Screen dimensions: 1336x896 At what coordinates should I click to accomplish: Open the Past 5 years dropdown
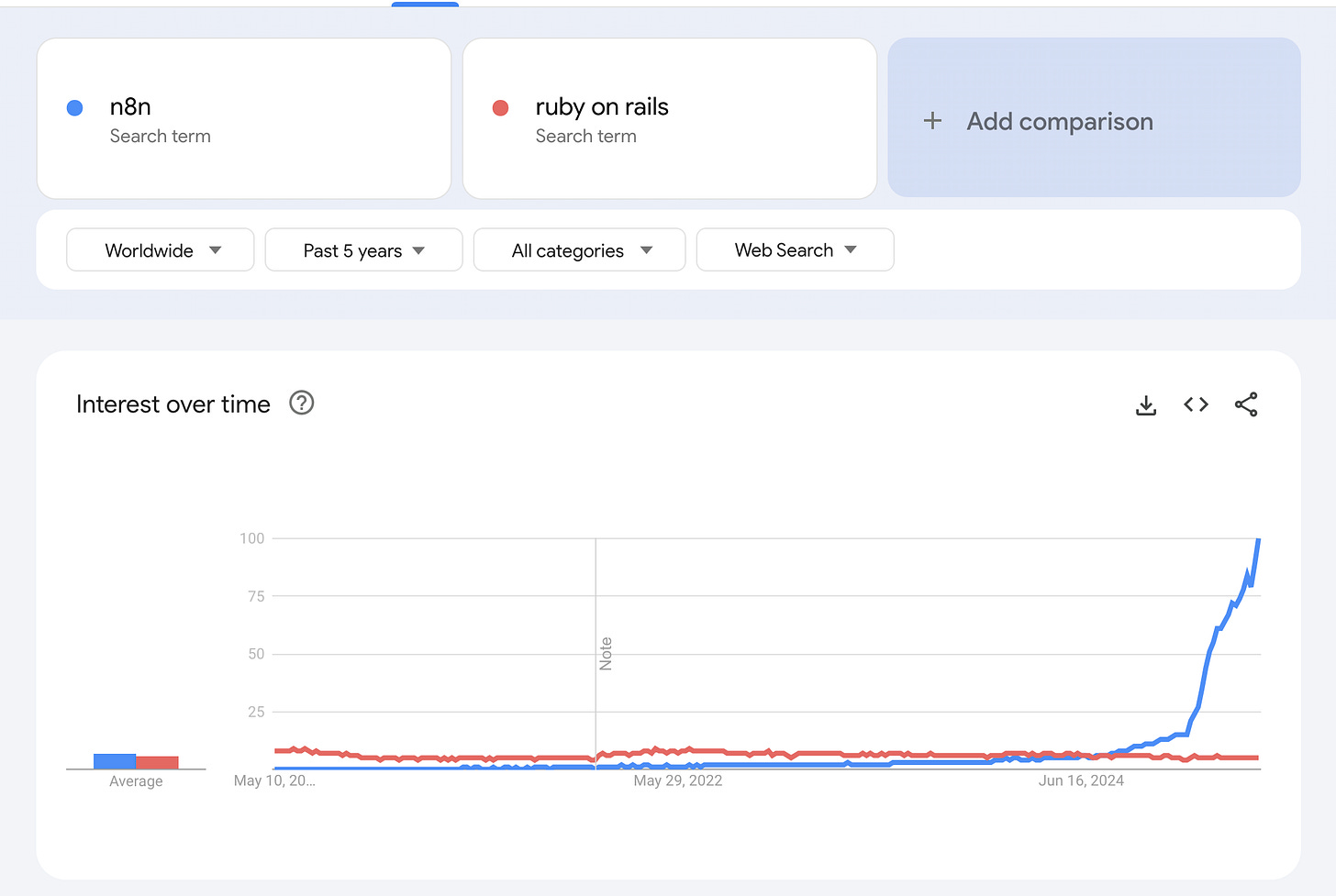click(363, 250)
